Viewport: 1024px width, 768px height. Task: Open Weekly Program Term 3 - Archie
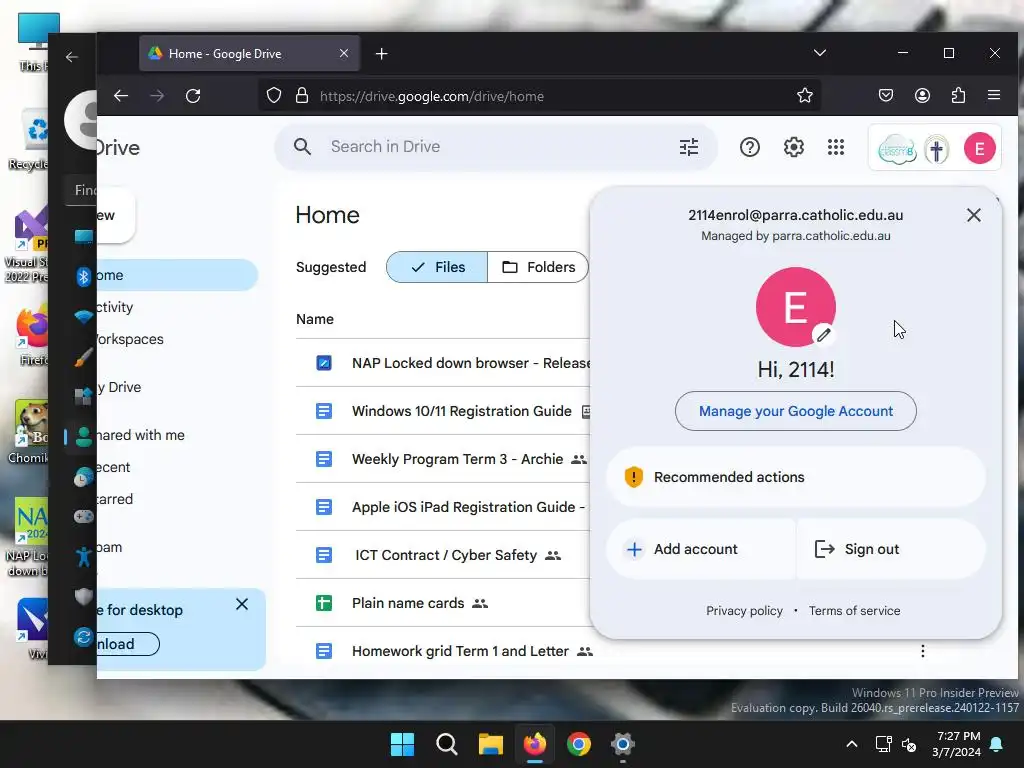point(443,459)
